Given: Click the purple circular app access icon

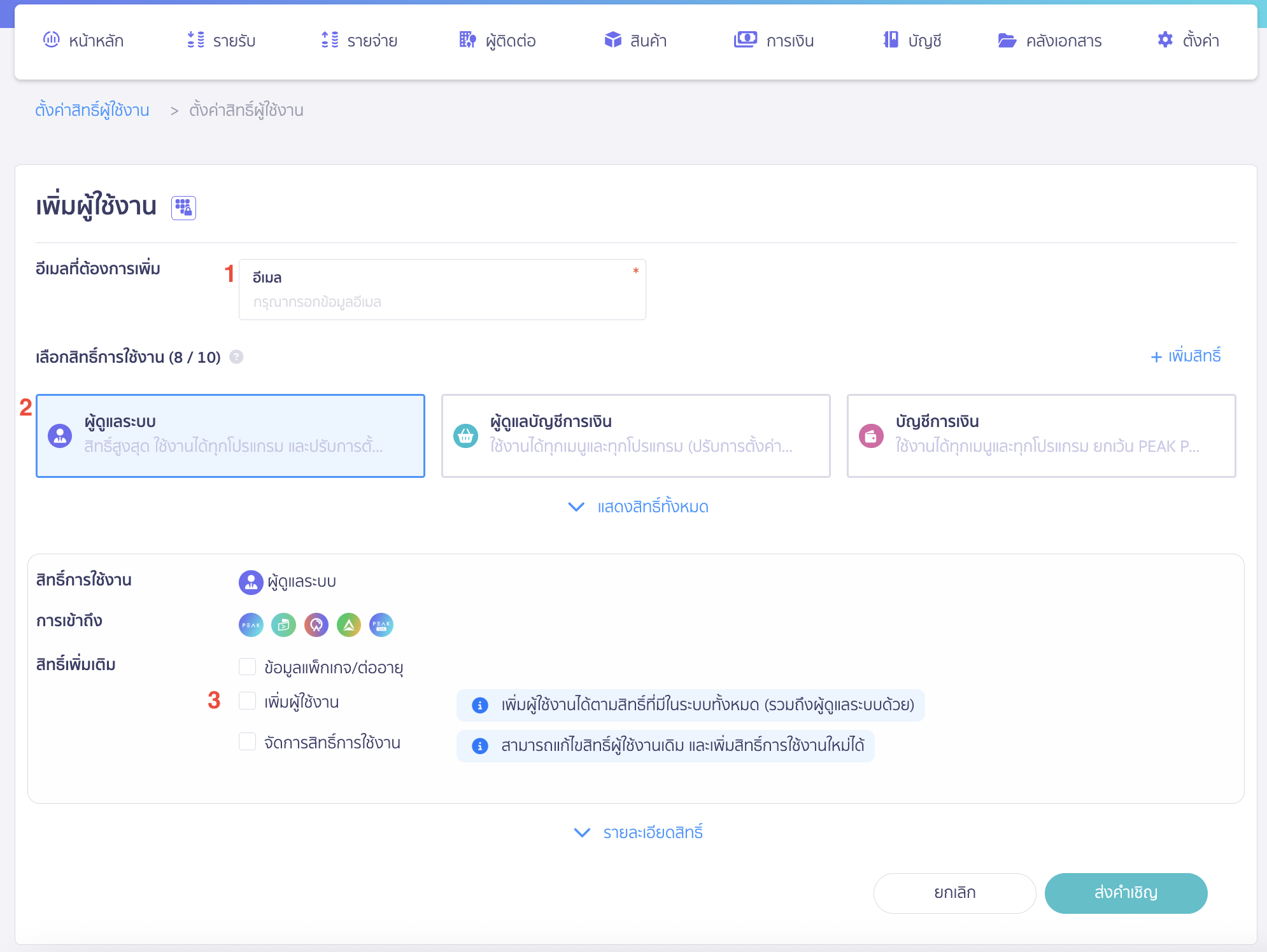Looking at the screenshot, I should pos(316,625).
